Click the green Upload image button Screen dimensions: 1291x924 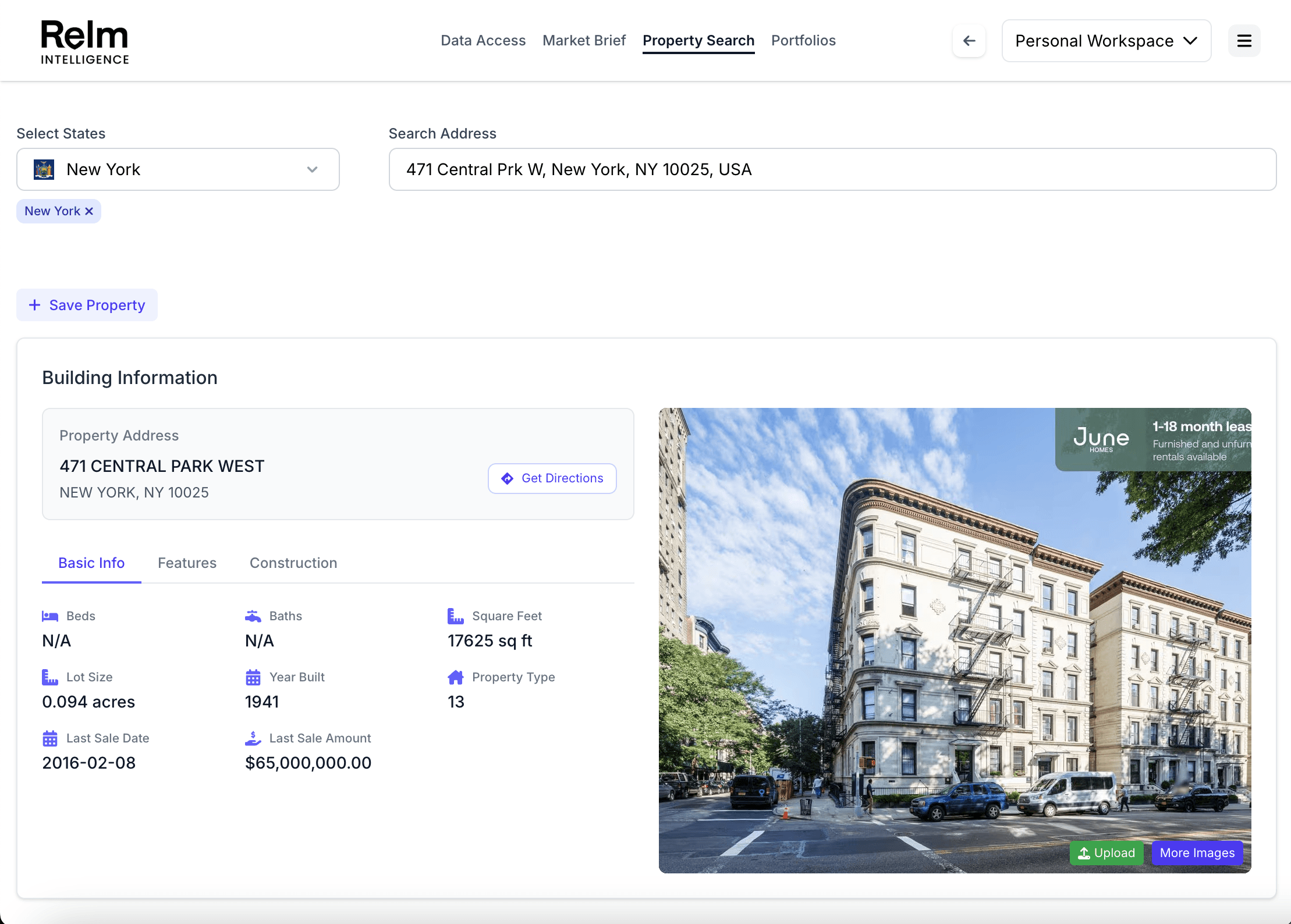pyautogui.click(x=1106, y=853)
